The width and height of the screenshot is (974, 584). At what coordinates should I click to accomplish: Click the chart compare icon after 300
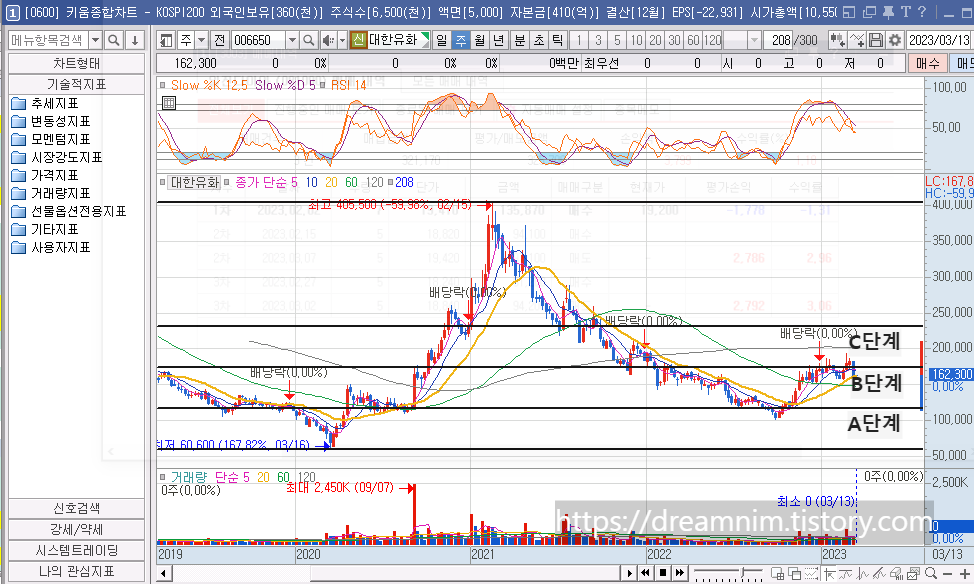click(x=837, y=40)
